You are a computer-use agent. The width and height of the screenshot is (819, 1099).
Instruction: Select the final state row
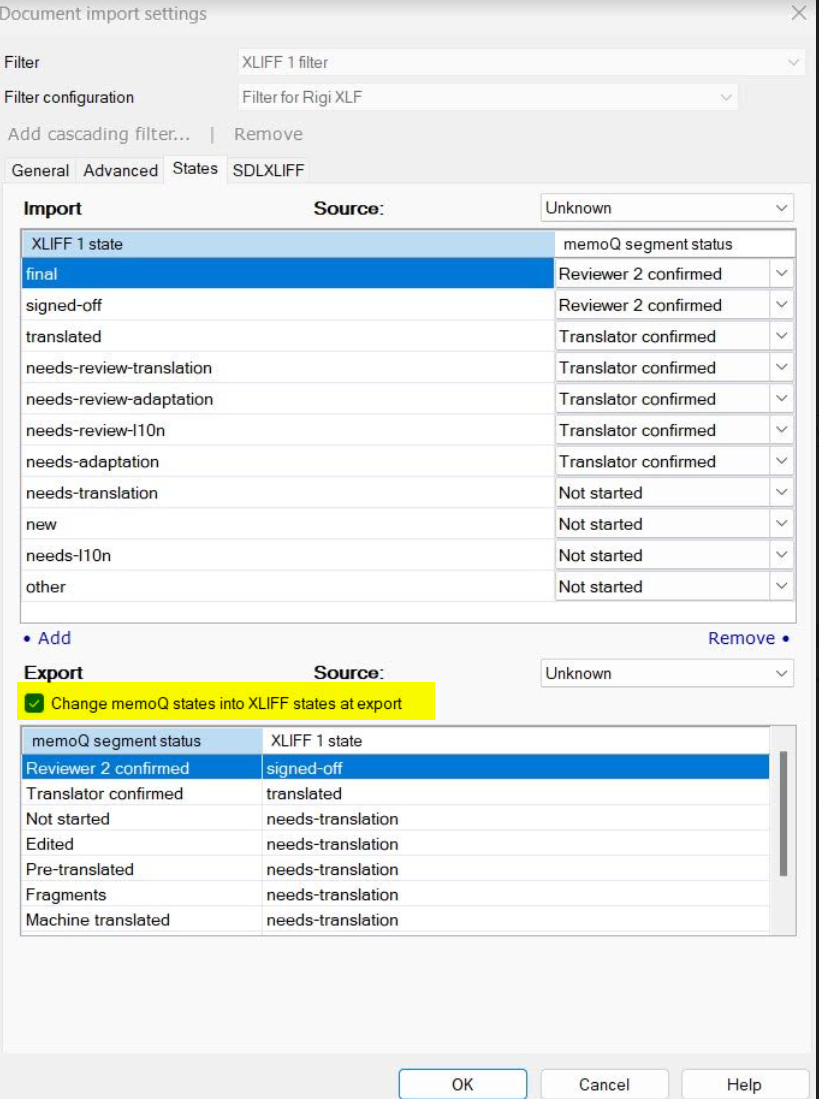coord(288,274)
